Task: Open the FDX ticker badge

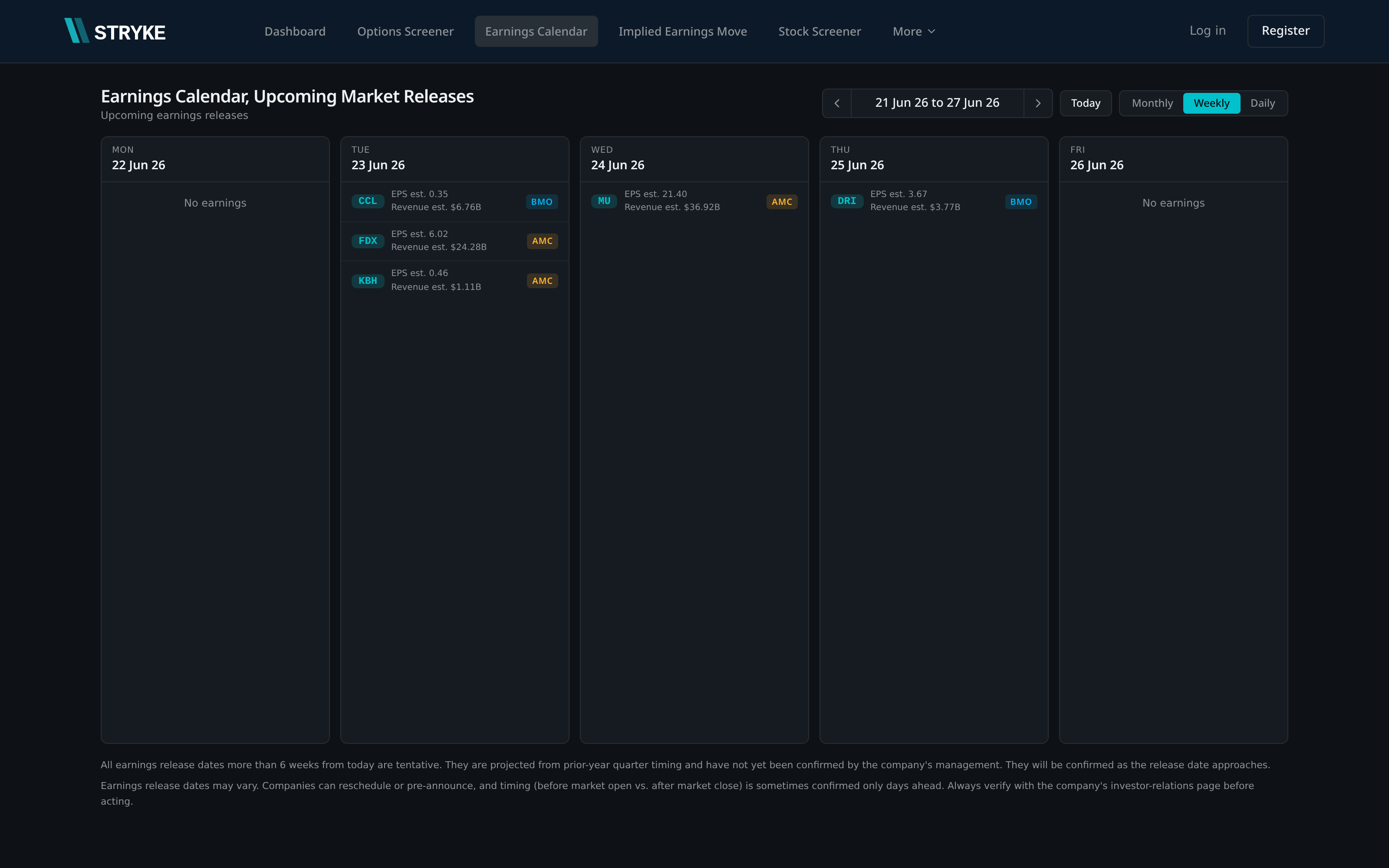Action: point(368,241)
